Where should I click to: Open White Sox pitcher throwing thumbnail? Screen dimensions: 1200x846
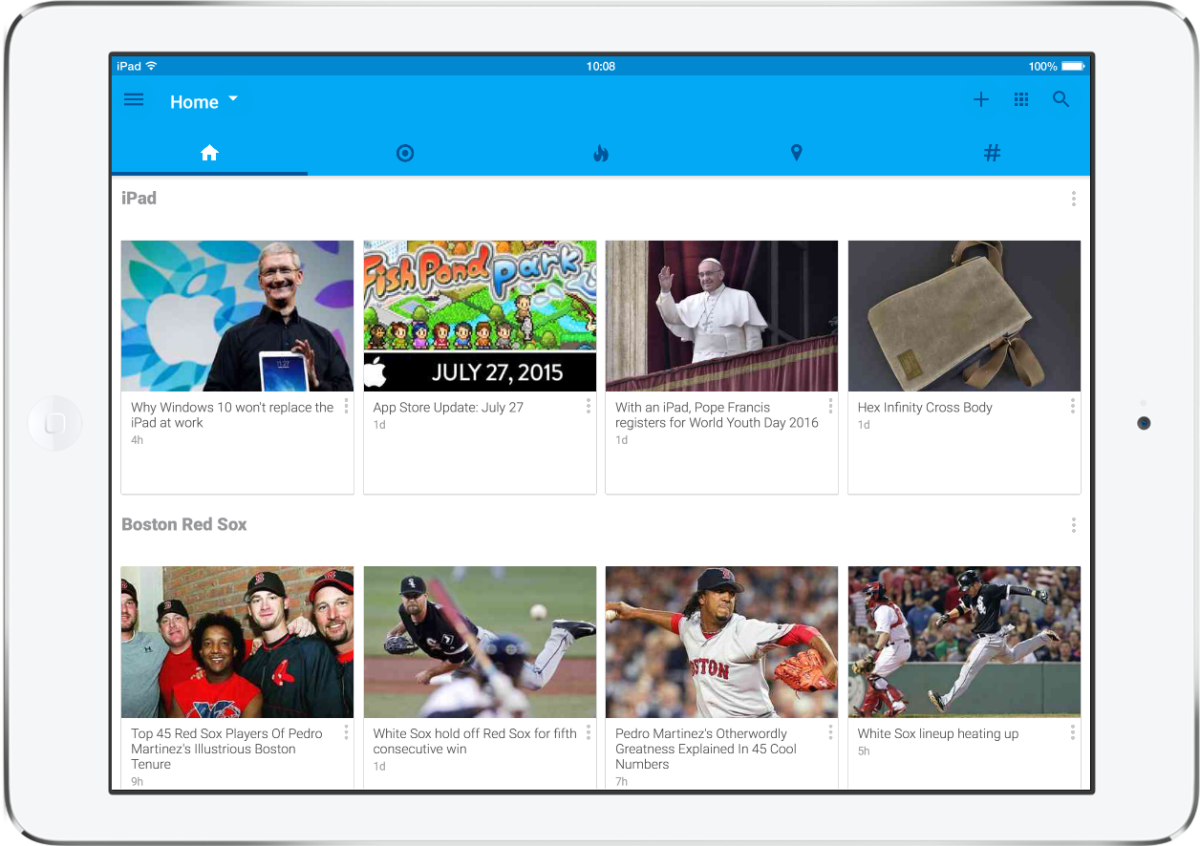tap(480, 642)
